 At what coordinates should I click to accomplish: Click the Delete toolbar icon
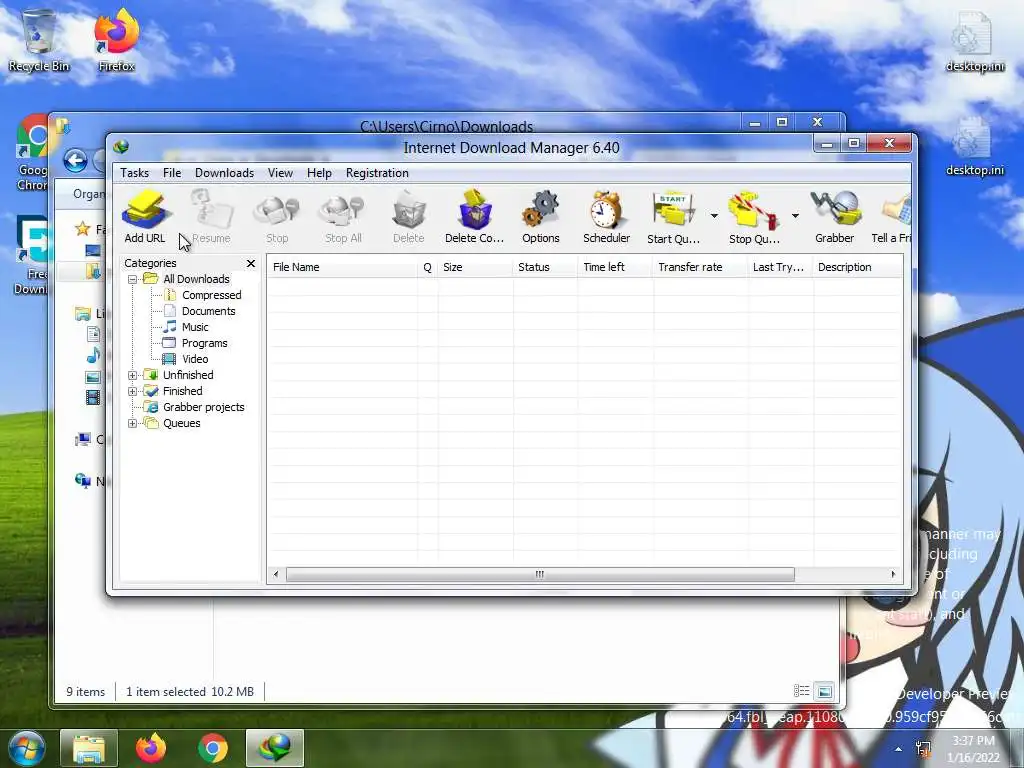[409, 217]
